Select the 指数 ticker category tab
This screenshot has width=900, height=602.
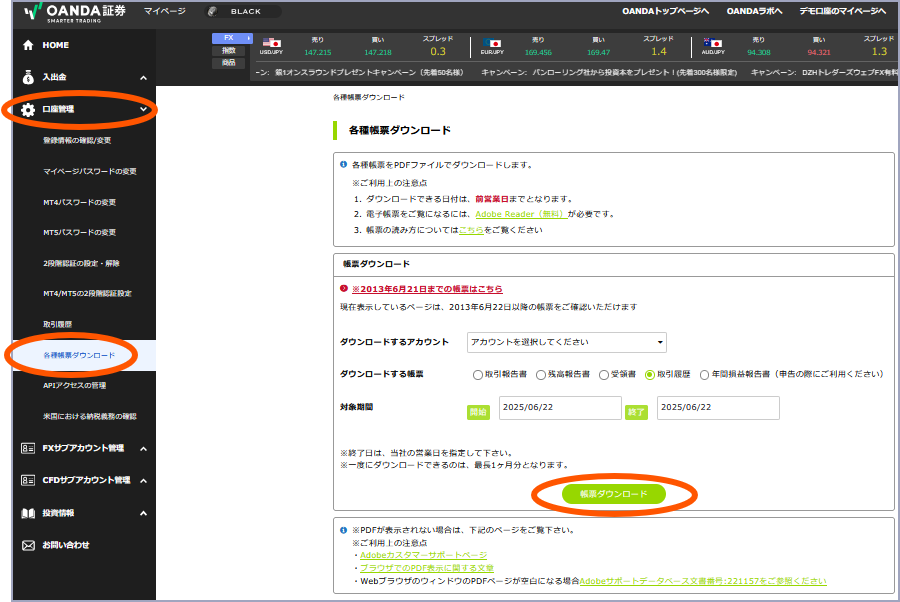229,51
